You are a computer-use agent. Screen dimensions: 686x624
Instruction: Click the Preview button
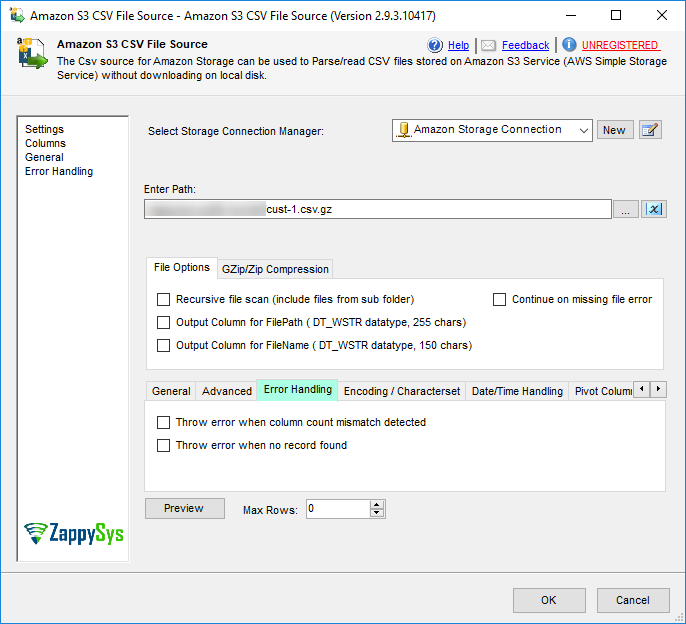[x=185, y=508]
